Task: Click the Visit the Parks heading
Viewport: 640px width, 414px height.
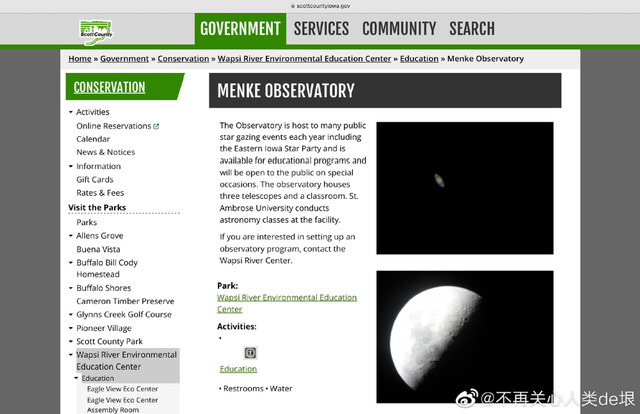Action: click(x=97, y=207)
